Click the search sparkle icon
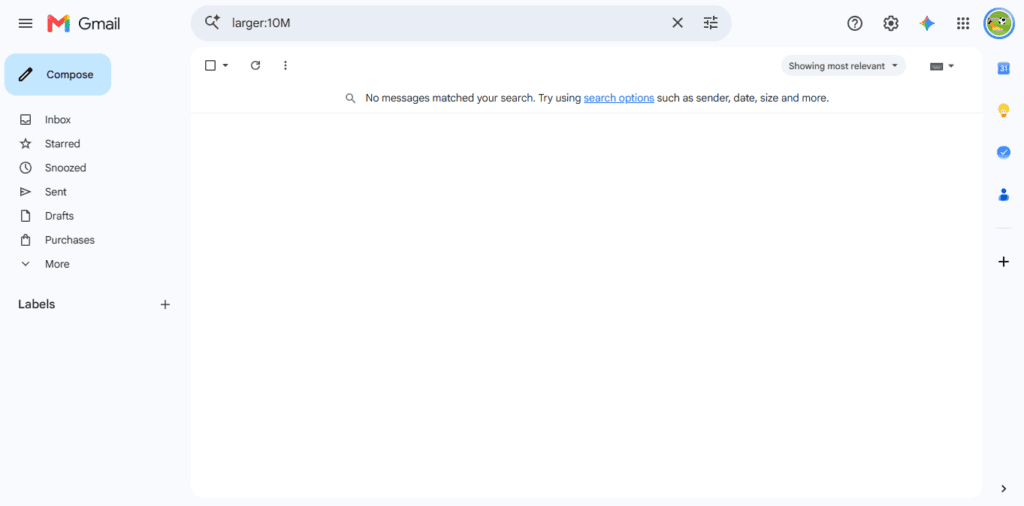The width and height of the screenshot is (1024, 506). [x=212, y=23]
